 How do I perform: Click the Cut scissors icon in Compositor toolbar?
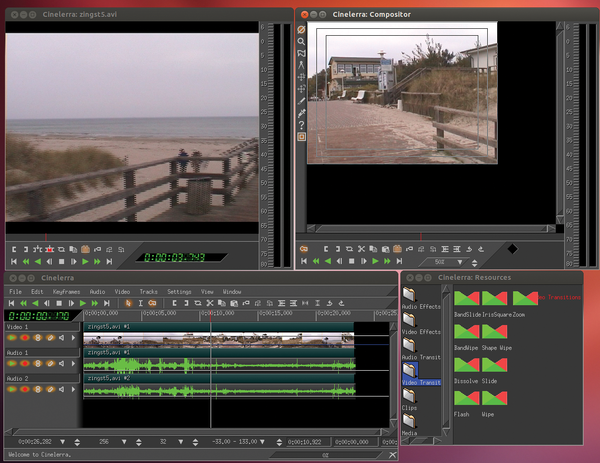coord(361,249)
